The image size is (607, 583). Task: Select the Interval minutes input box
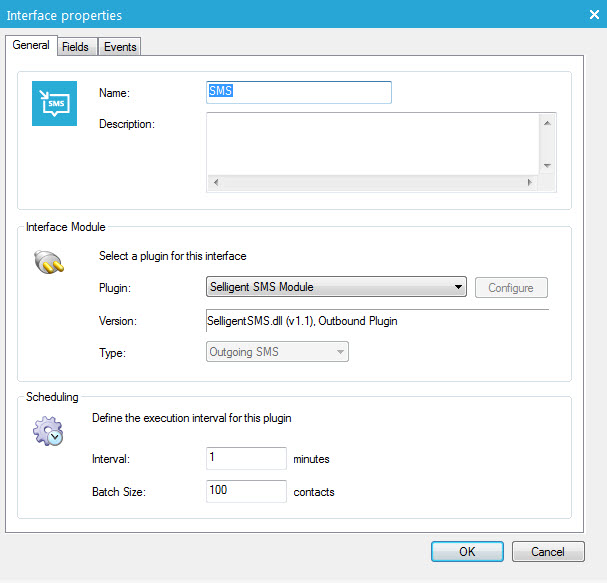(246, 458)
